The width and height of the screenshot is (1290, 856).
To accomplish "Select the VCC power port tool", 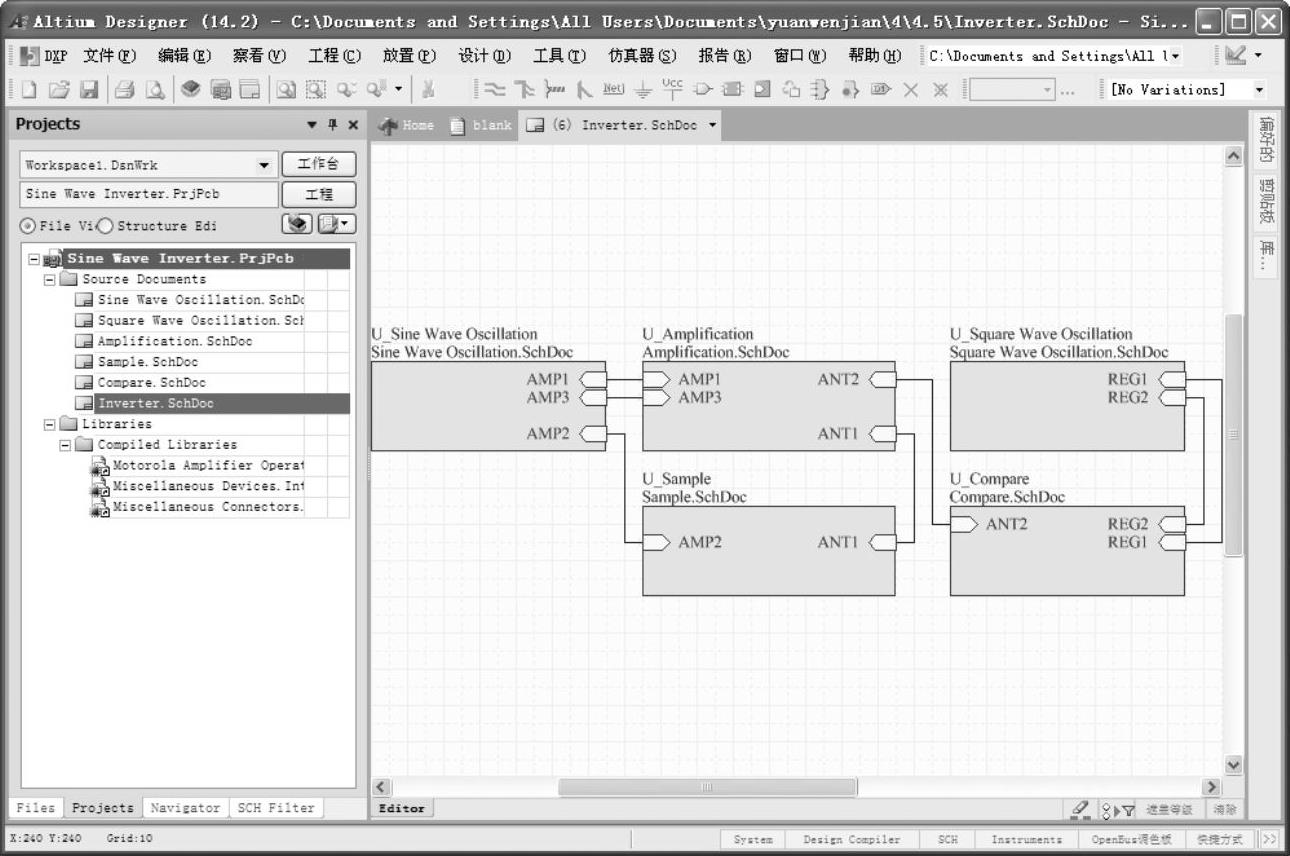I will tap(672, 89).
